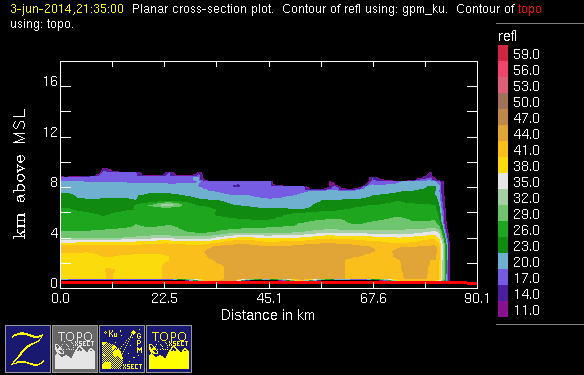Click the 44.0 orange legend swatch
This screenshot has height=375, width=584.
point(503,133)
